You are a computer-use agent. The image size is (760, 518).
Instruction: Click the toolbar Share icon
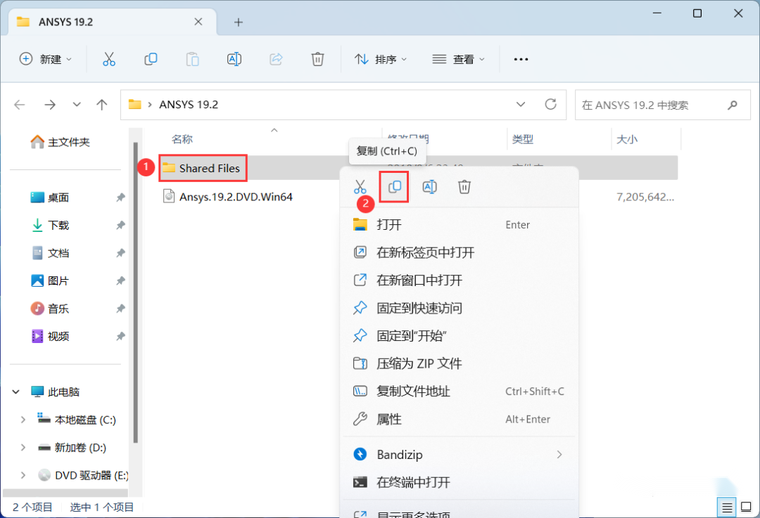point(276,59)
